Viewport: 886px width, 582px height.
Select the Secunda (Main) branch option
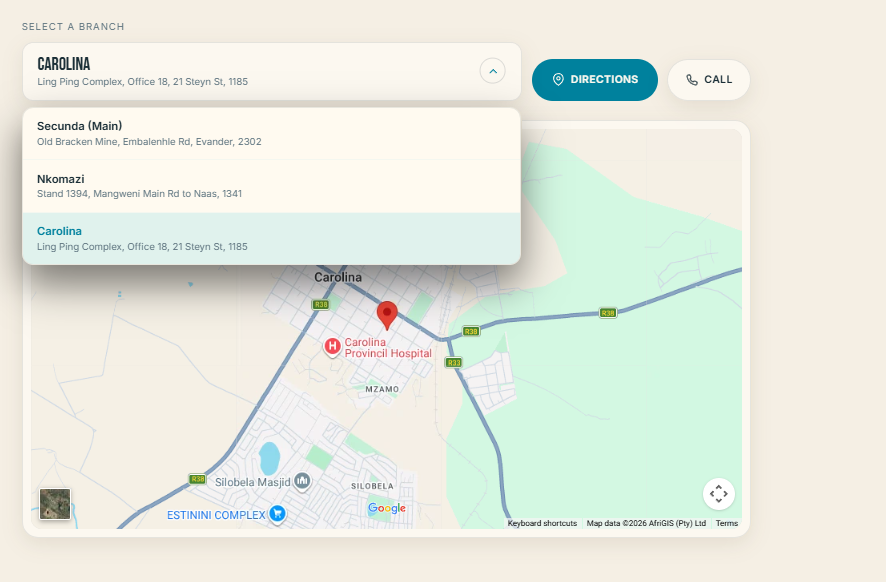[x=271, y=134]
